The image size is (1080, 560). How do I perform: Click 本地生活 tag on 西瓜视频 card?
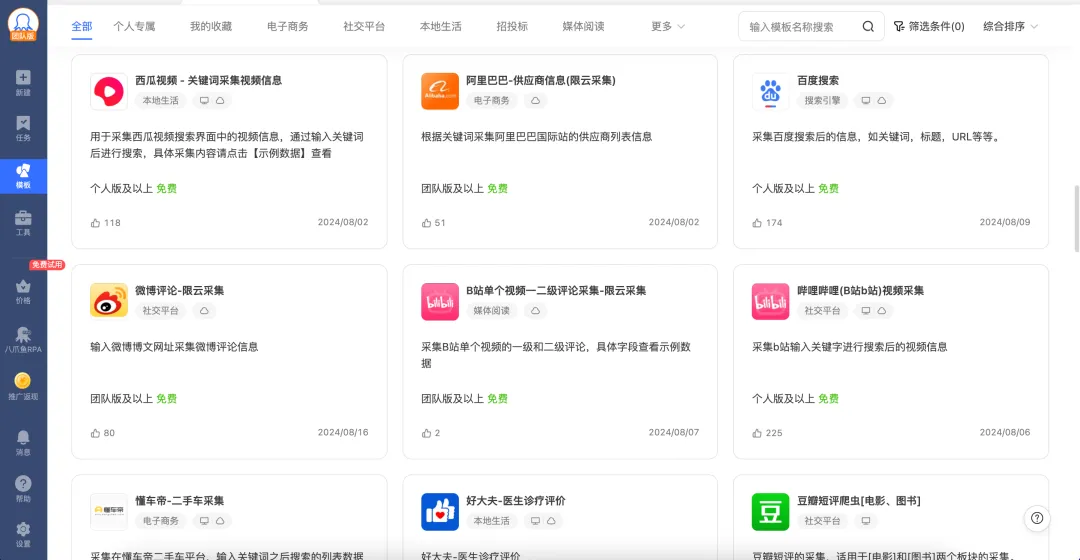pos(160,101)
